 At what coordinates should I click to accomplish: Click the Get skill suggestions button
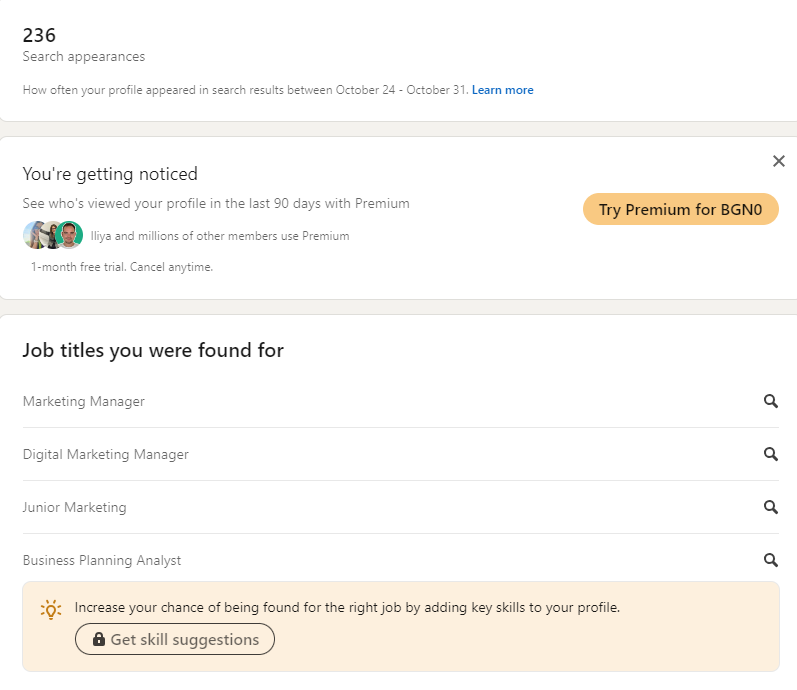click(x=175, y=639)
